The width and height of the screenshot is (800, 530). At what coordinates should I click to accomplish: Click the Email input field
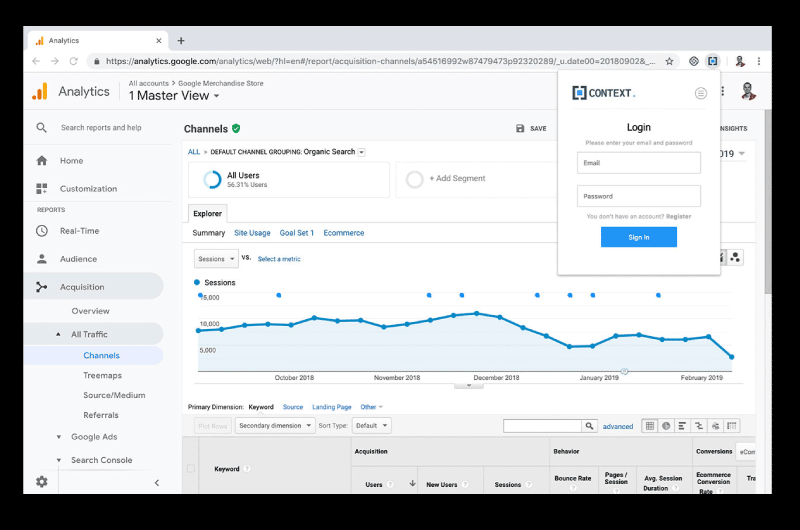pyautogui.click(x=639, y=163)
